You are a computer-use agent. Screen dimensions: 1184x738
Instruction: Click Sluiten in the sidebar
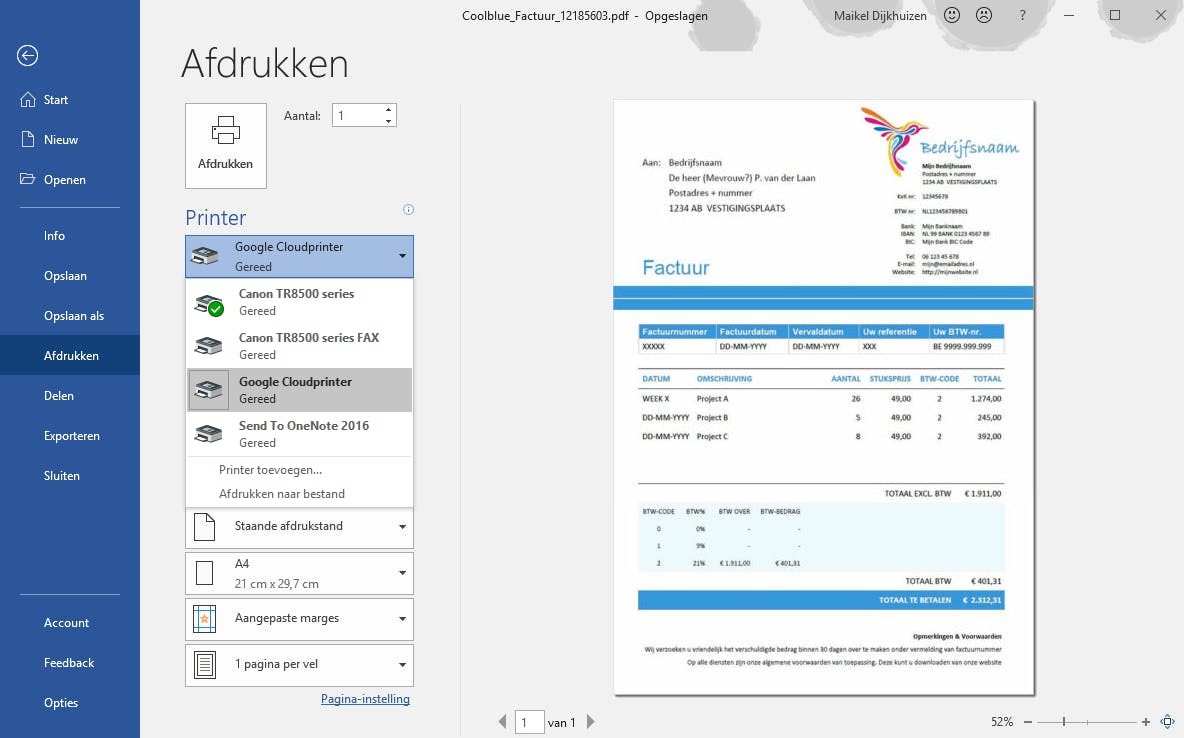69,476
